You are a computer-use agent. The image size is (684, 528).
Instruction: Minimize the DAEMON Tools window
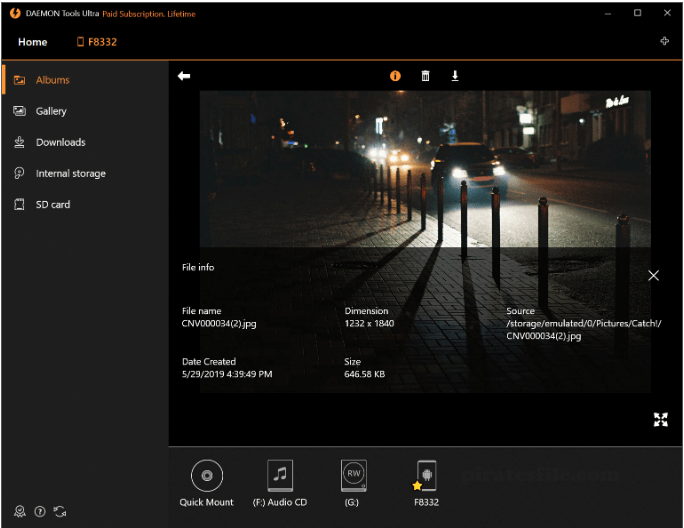click(x=608, y=13)
